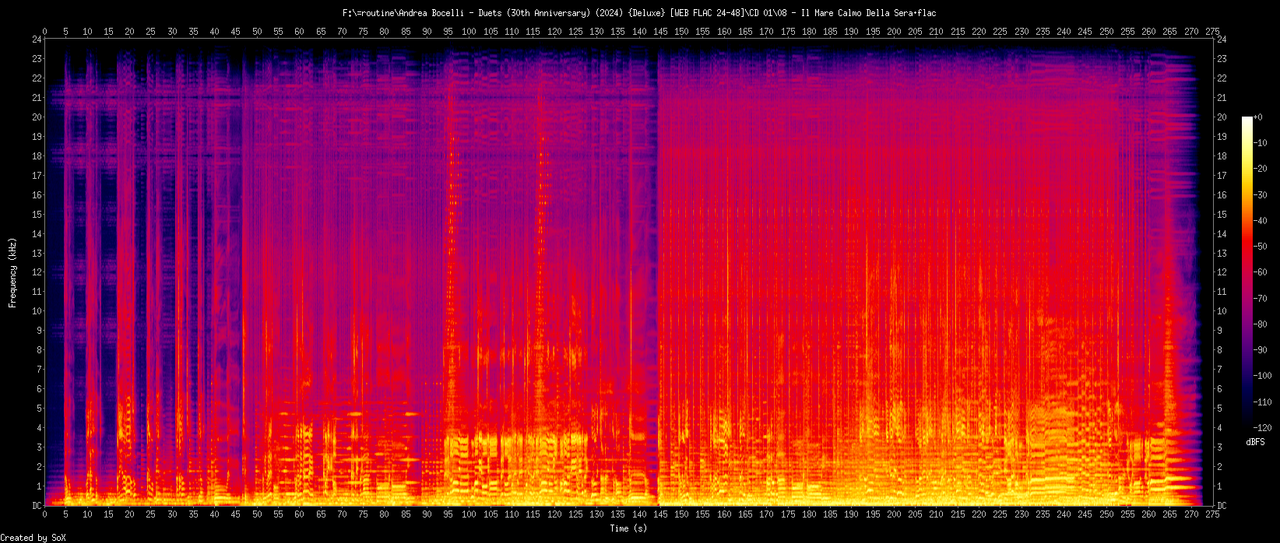Click the "dBFS" colorbar label
This screenshot has width=1280, height=543.
point(1256,441)
